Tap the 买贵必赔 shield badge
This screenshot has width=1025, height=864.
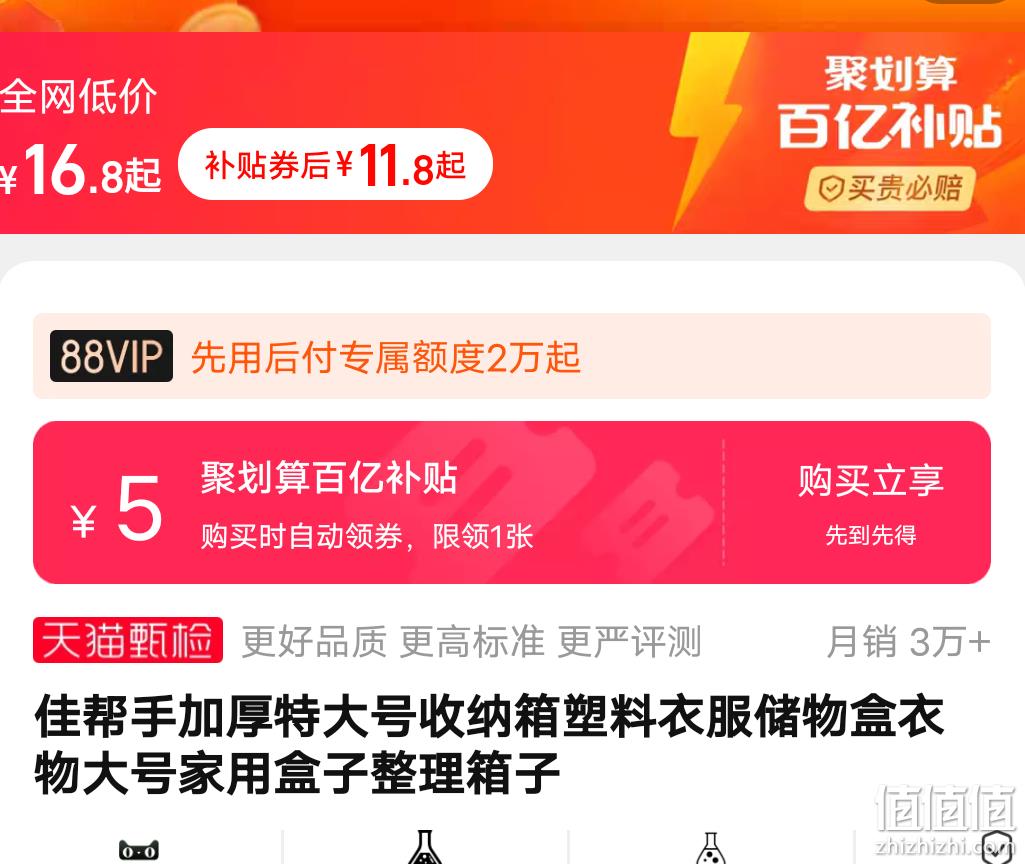point(890,189)
